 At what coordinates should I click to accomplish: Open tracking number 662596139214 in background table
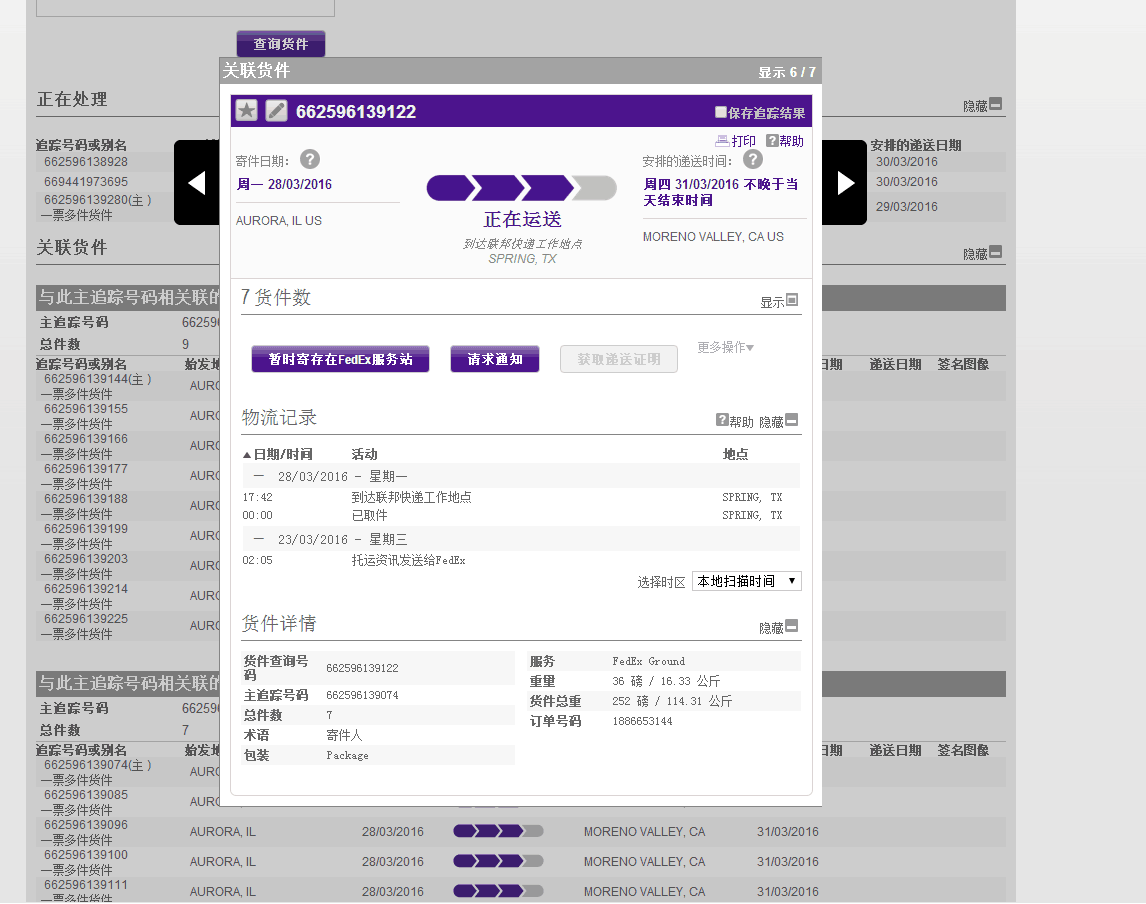[x=86, y=588]
